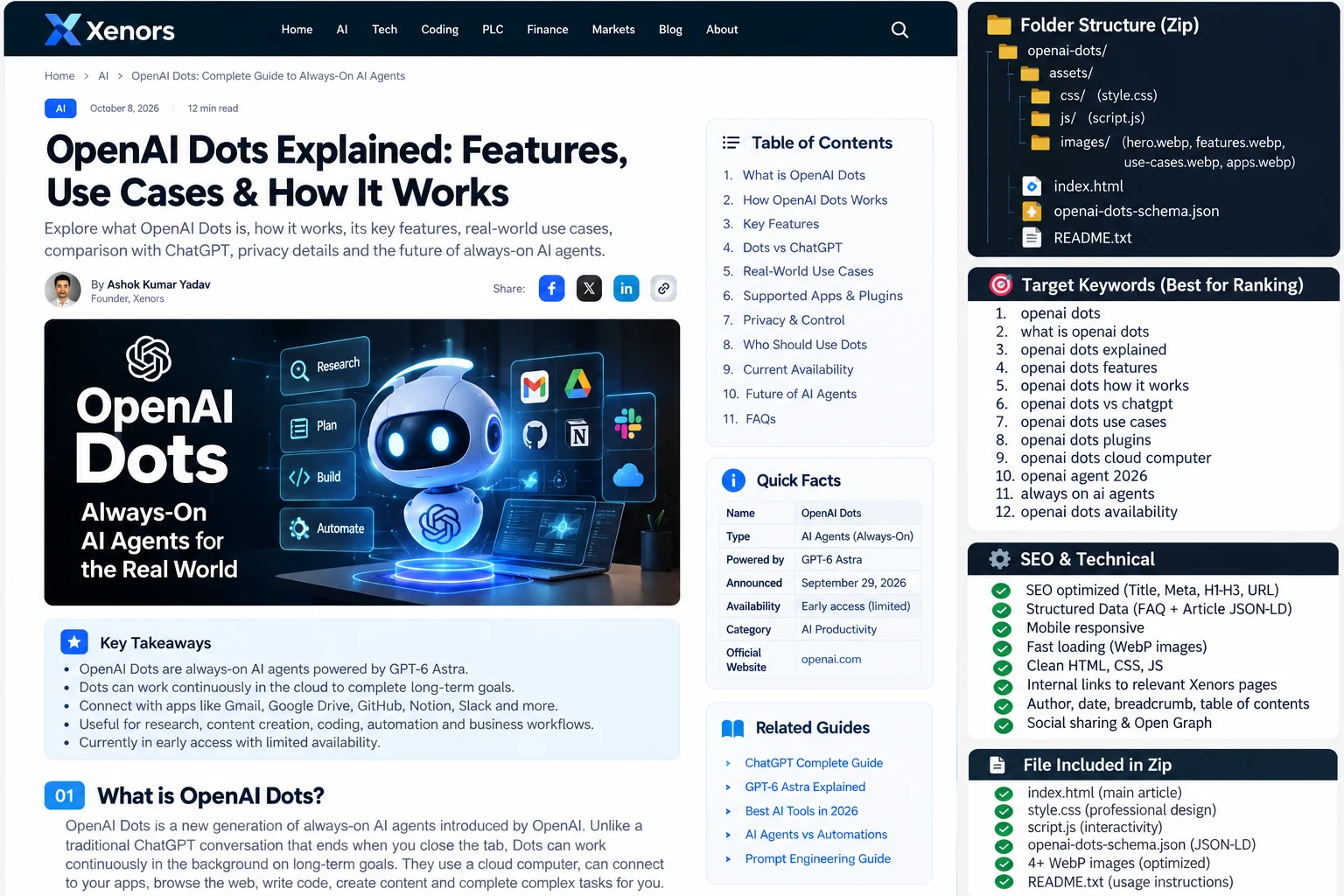Click 'script.js (interactivity)' list entry
1344x896 pixels.
[1095, 828]
